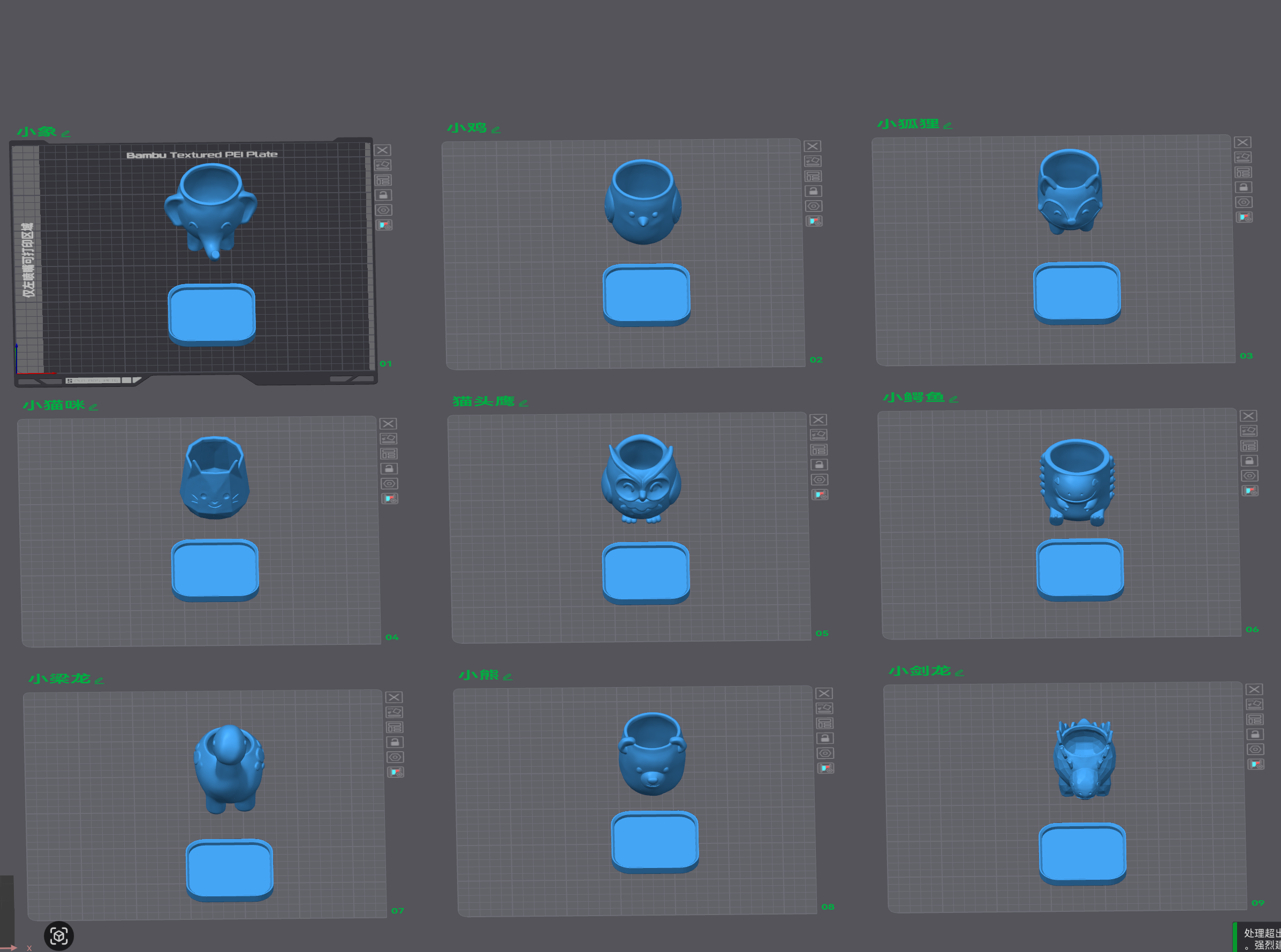This screenshot has height=952, width=1281.
Task: Auto-orient objects on plate 03 小狐狸
Action: [1243, 157]
